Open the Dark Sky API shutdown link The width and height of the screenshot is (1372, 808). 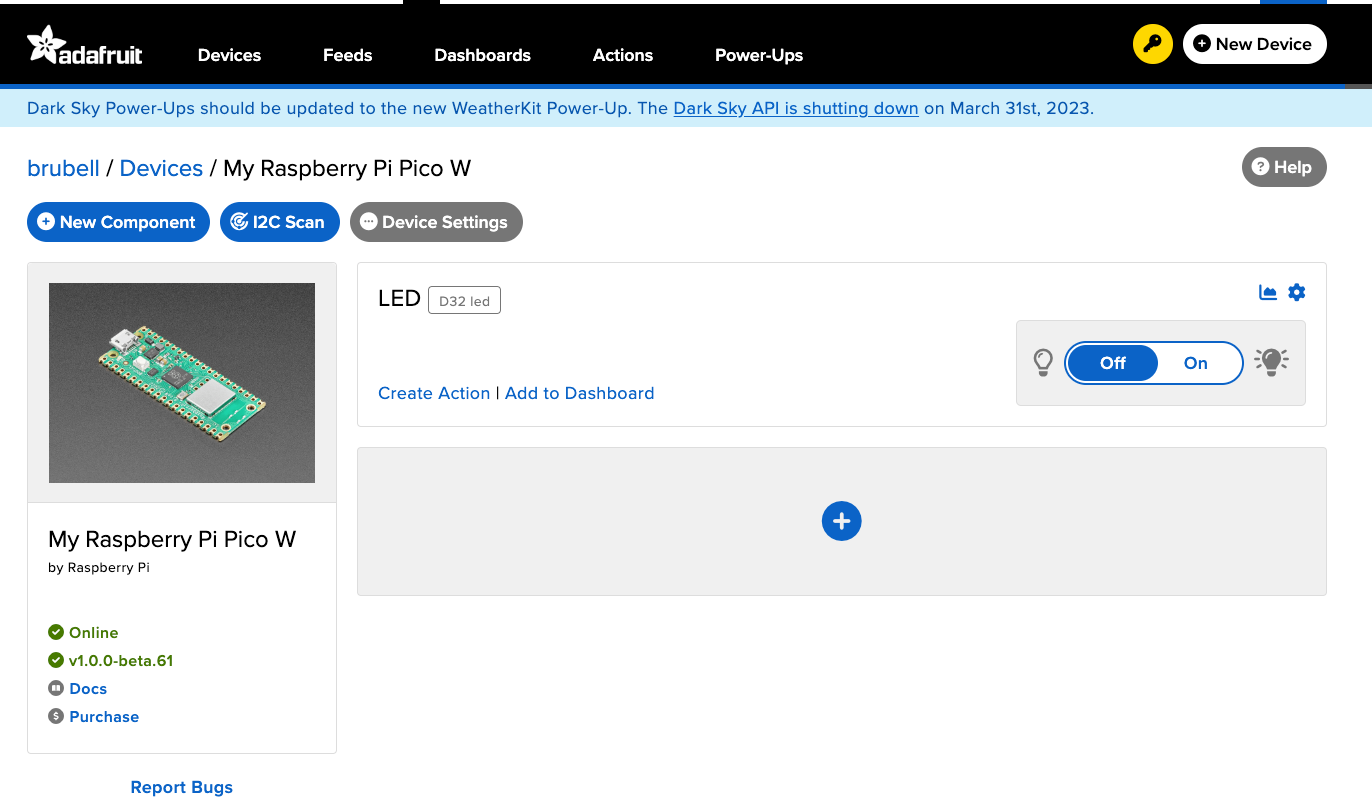pyautogui.click(x=795, y=108)
